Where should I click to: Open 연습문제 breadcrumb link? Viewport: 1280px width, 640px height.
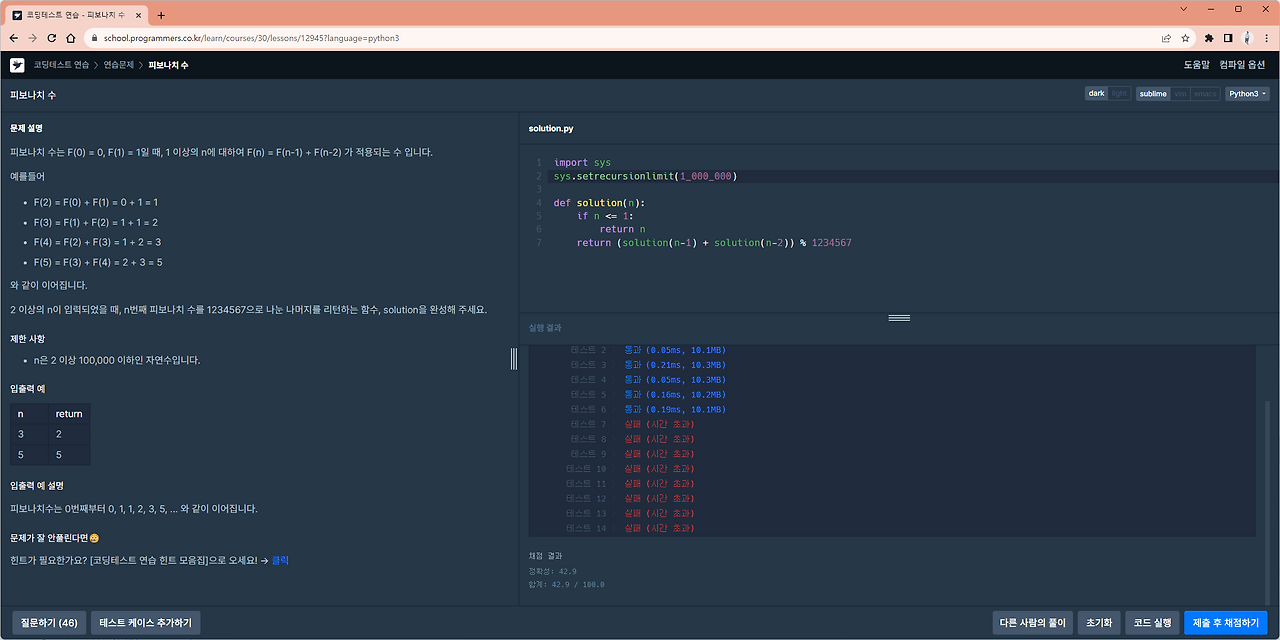tap(118, 65)
